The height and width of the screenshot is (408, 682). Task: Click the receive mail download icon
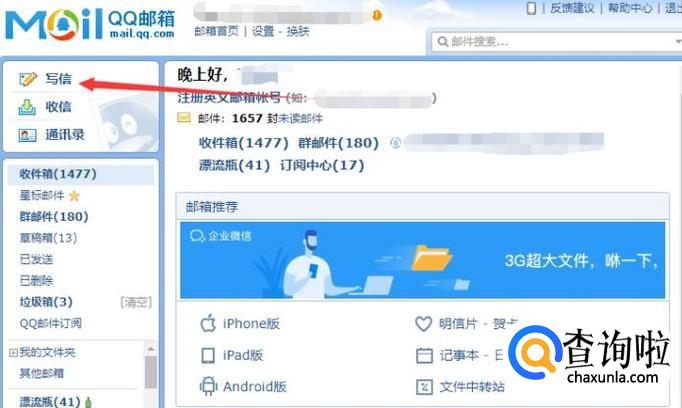tap(27, 107)
